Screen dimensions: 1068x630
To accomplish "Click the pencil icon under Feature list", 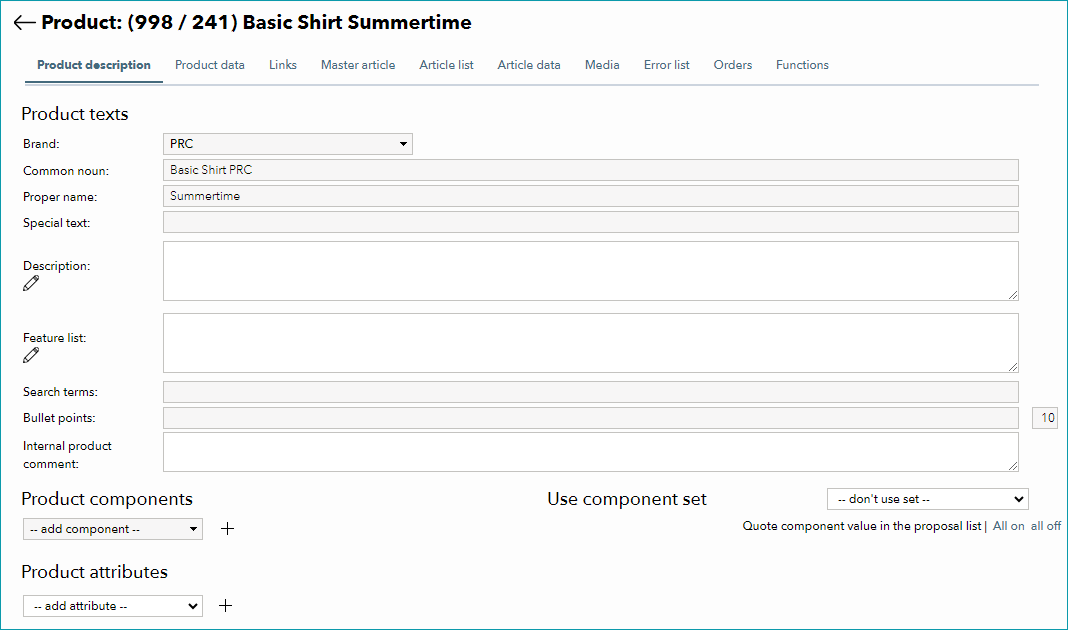I will (x=31, y=355).
